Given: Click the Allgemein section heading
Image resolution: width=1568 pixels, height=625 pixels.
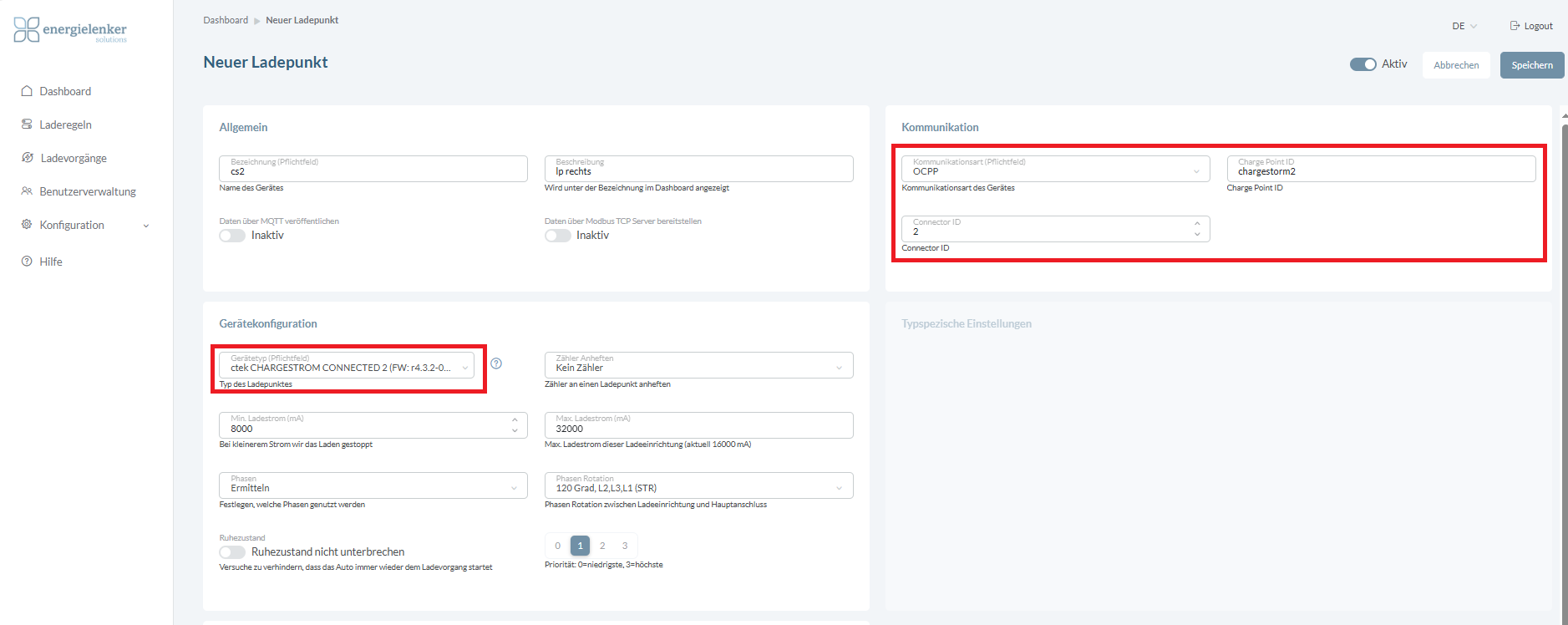Looking at the screenshot, I should point(243,127).
